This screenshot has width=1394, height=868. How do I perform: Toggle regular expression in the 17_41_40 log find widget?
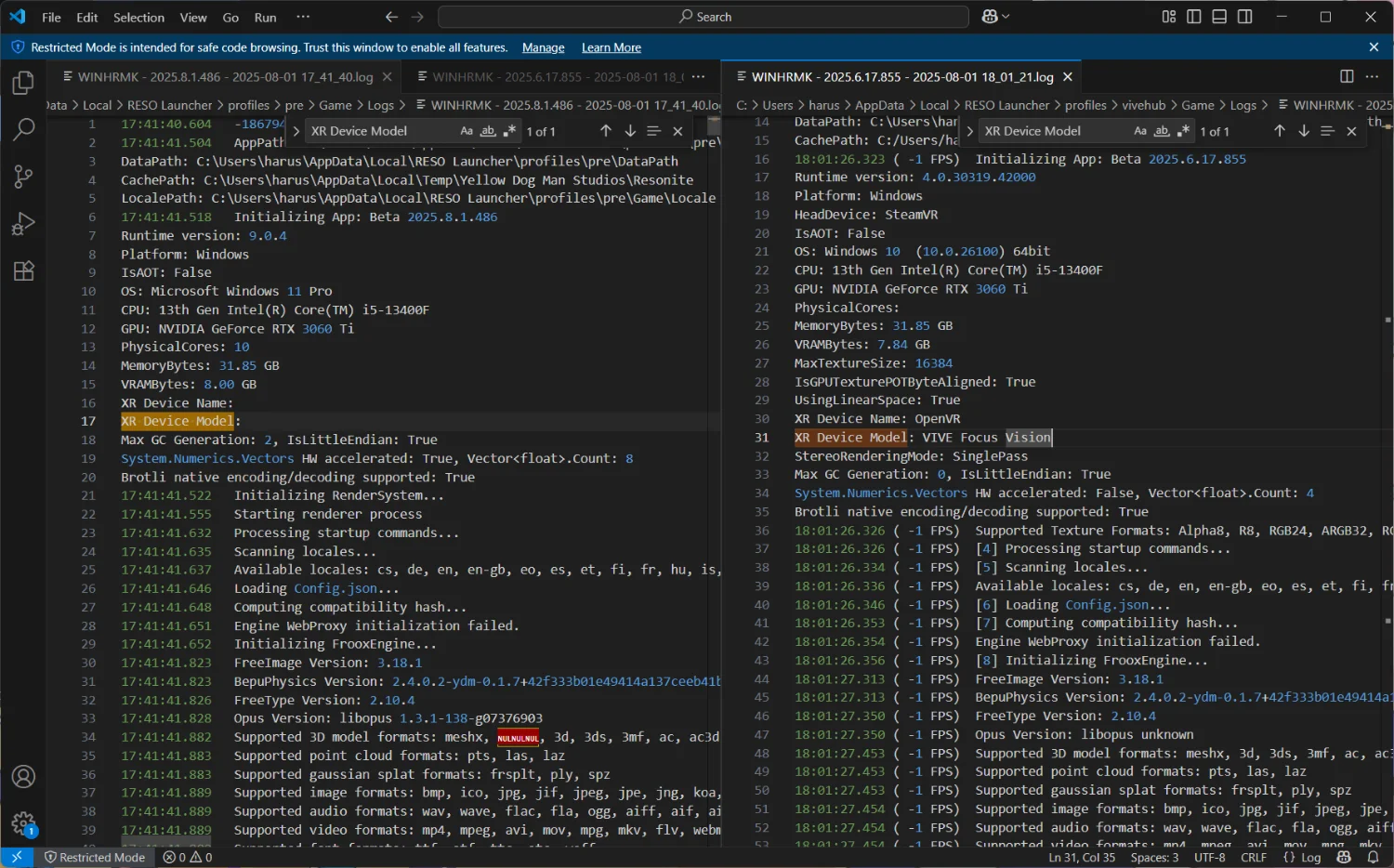(509, 131)
